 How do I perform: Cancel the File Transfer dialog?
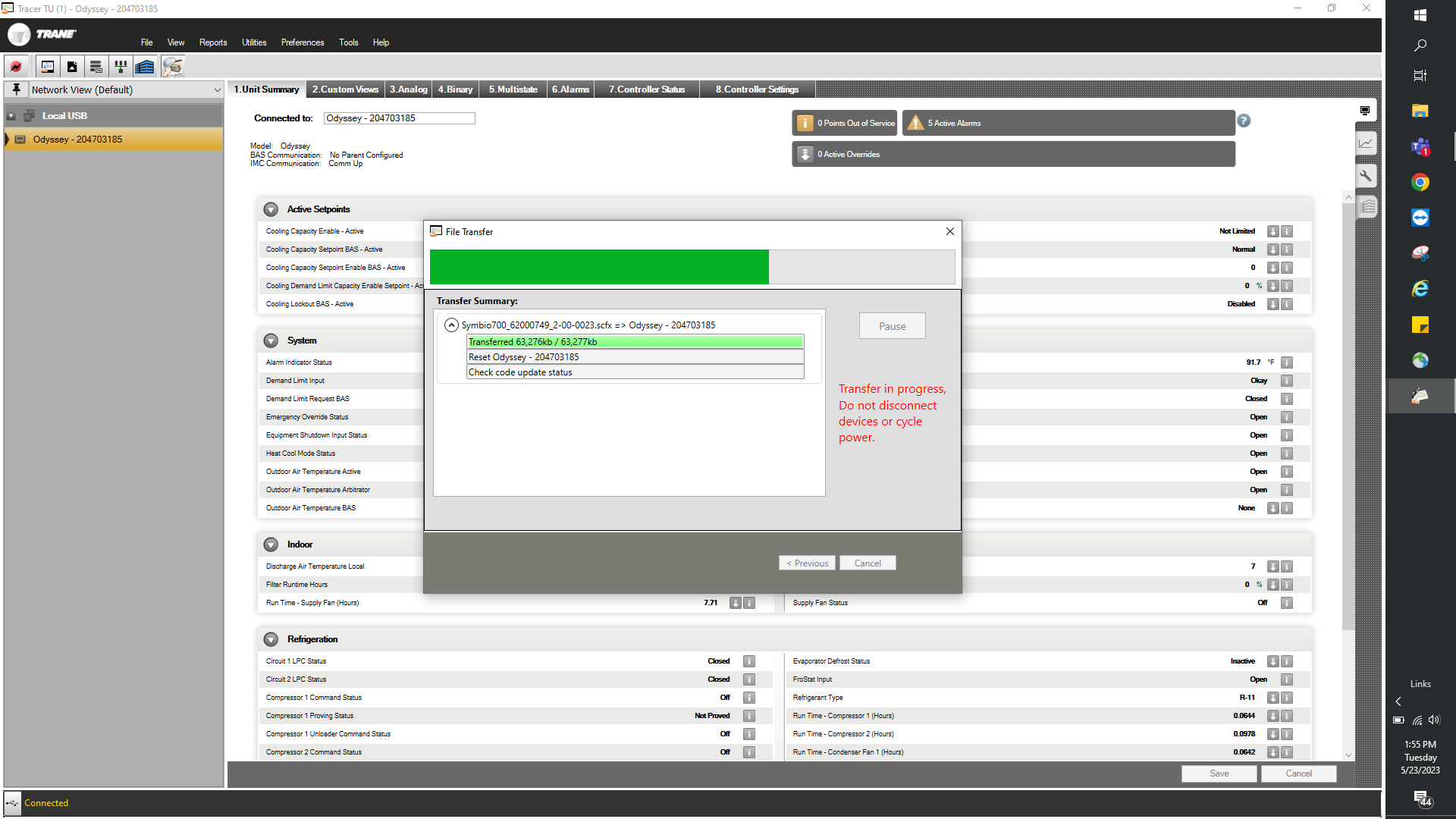[868, 563]
